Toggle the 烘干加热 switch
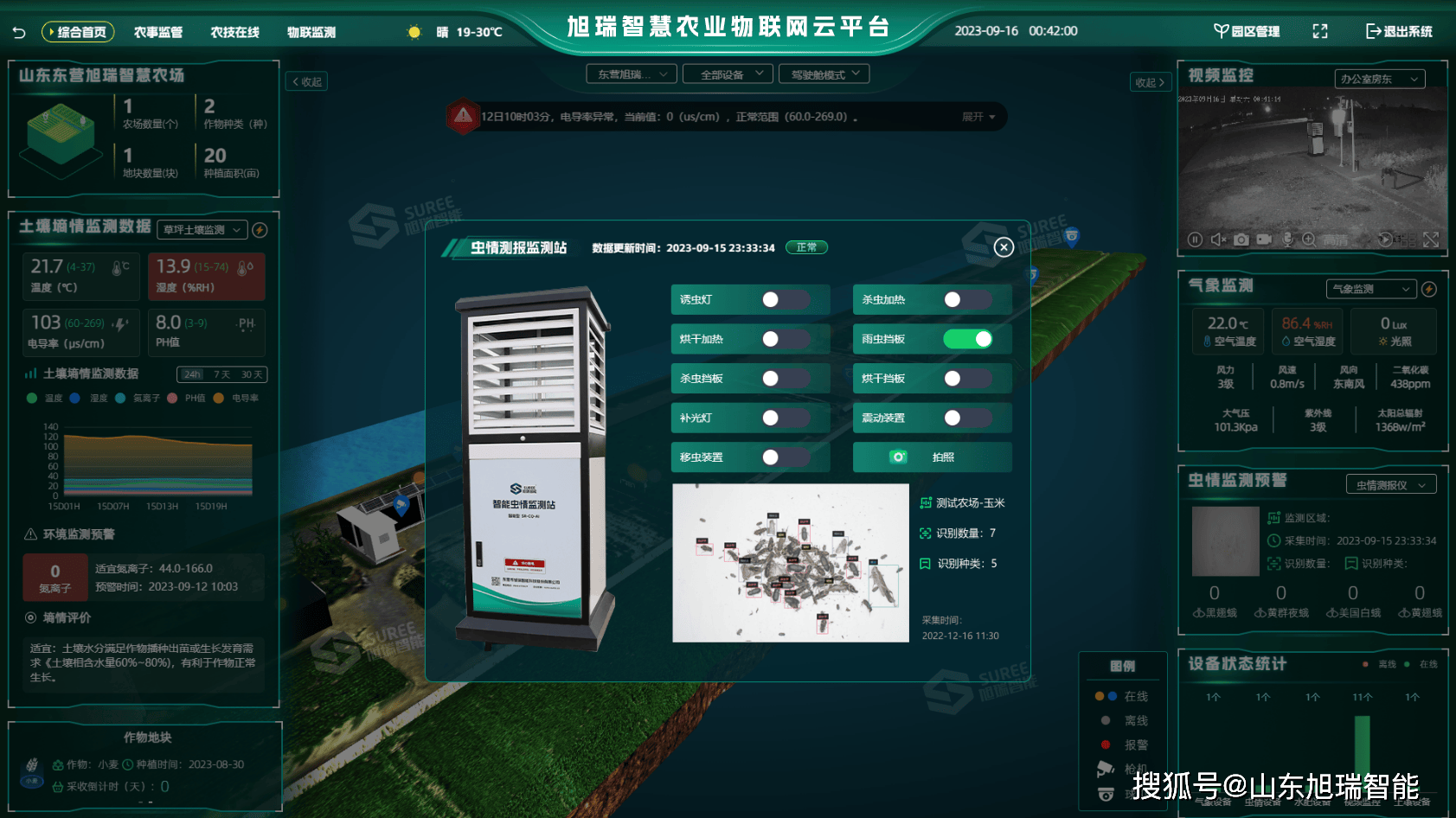 click(x=786, y=339)
